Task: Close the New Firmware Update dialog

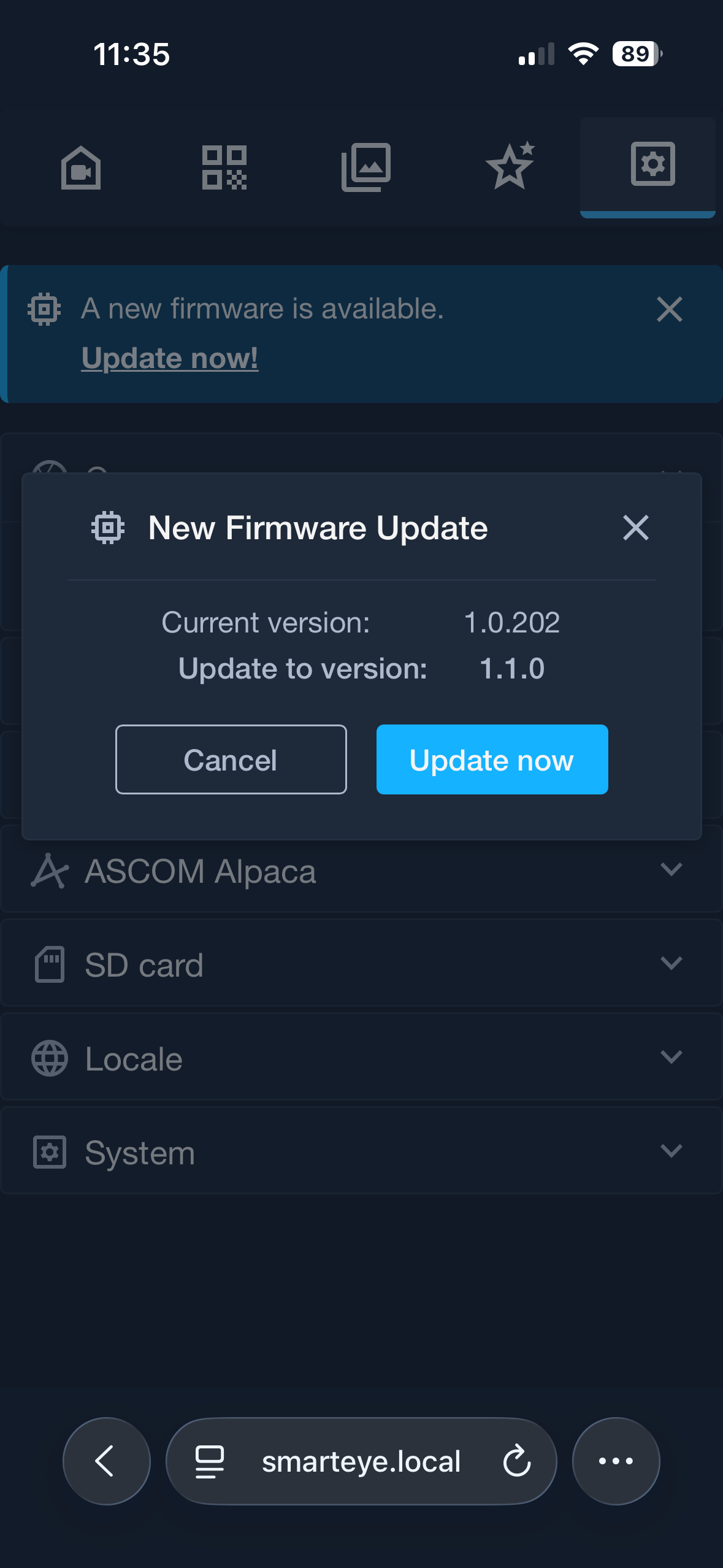Action: (x=635, y=528)
